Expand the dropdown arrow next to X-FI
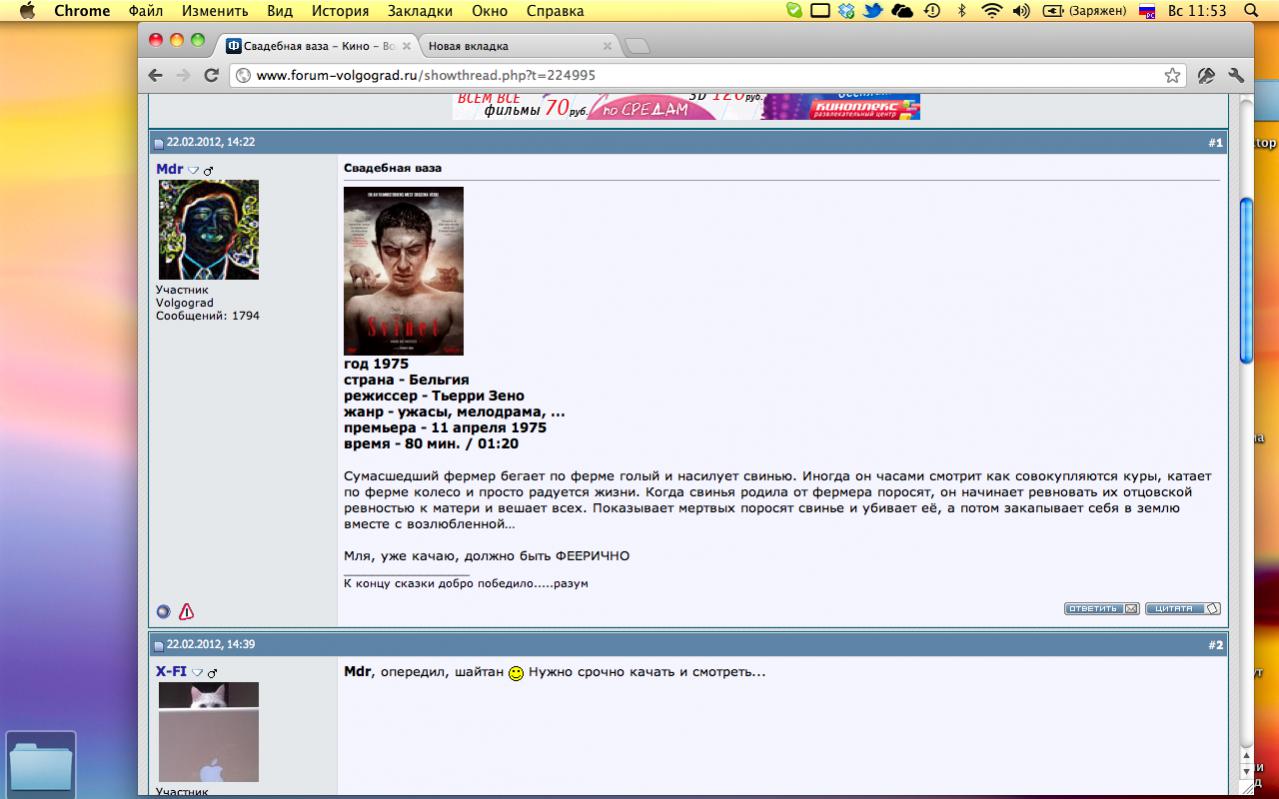The width and height of the screenshot is (1279, 799). pos(197,672)
